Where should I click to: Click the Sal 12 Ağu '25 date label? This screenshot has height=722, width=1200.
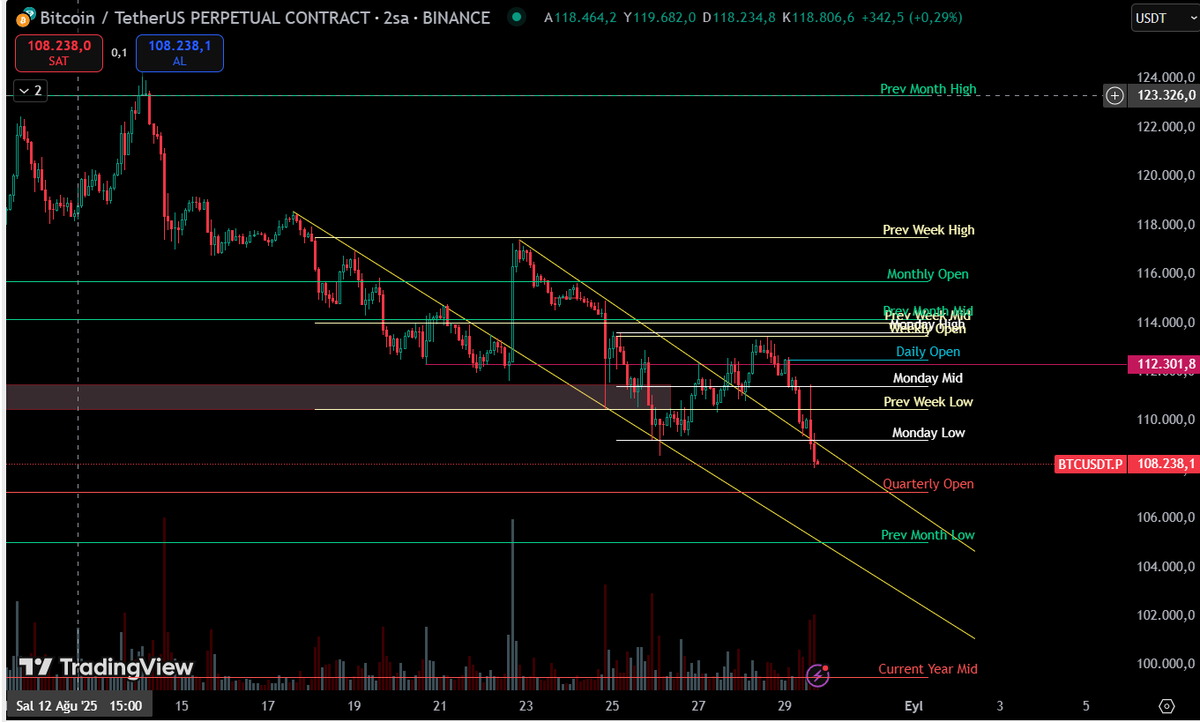point(79,706)
